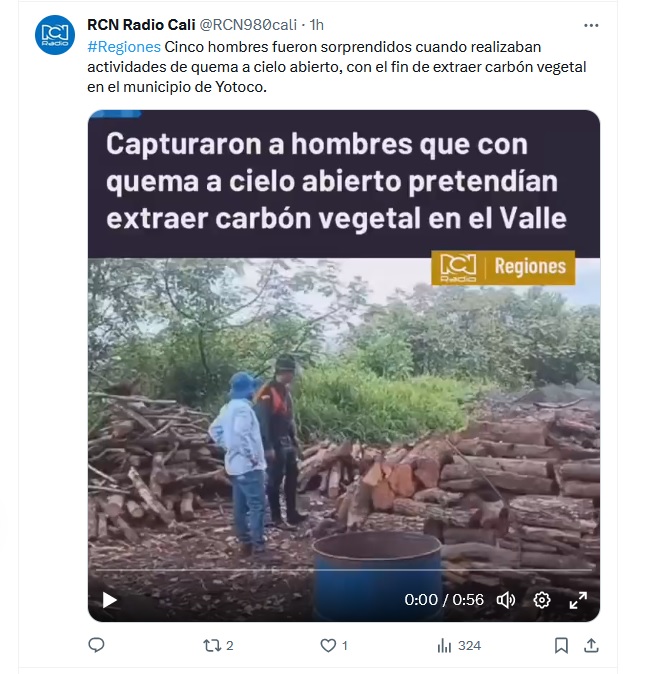Reply using the comment bubble icon

96,645
